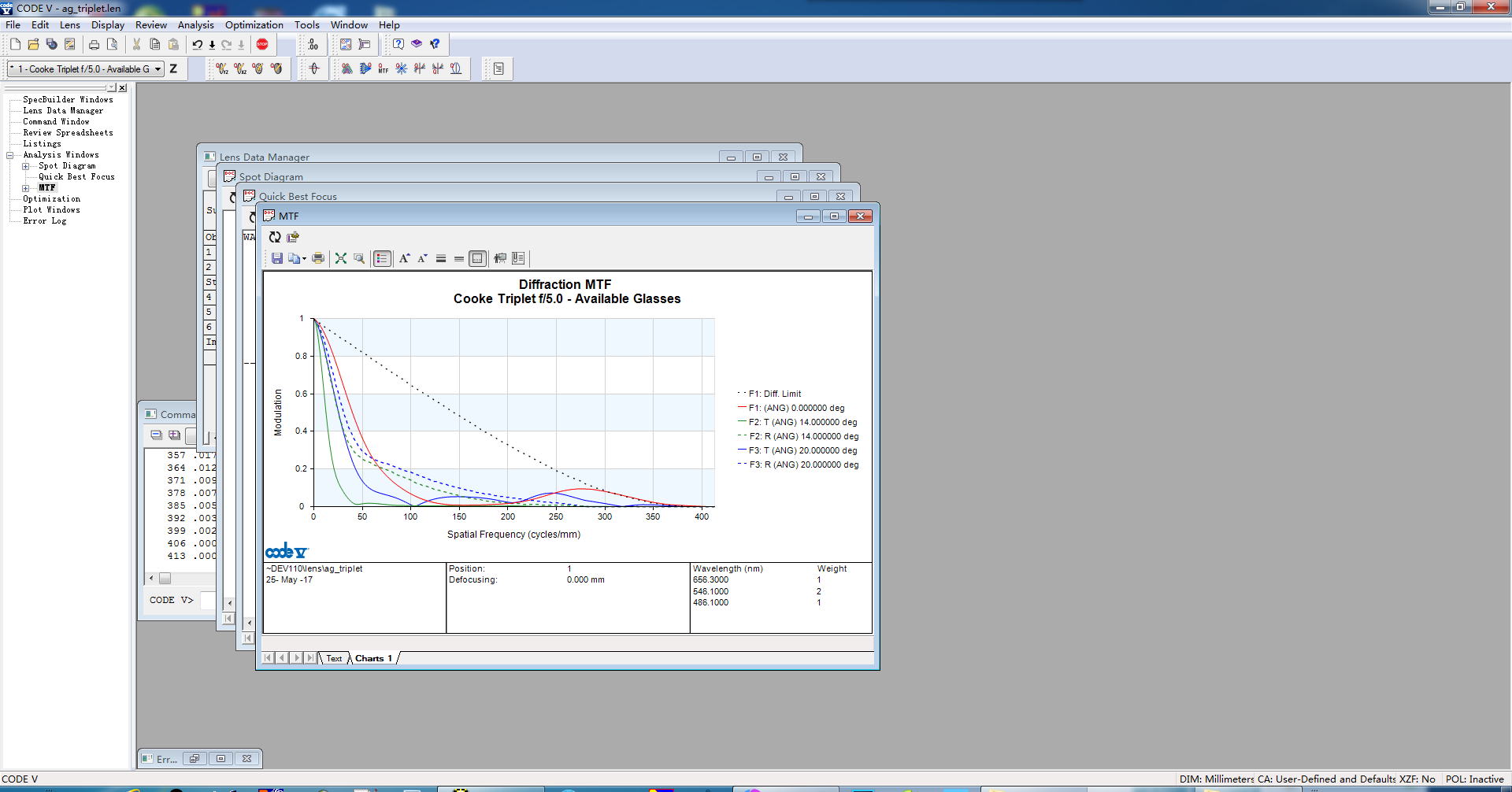Activate the Quick Best Focus window title
The height and width of the screenshot is (792, 1512).
click(298, 196)
